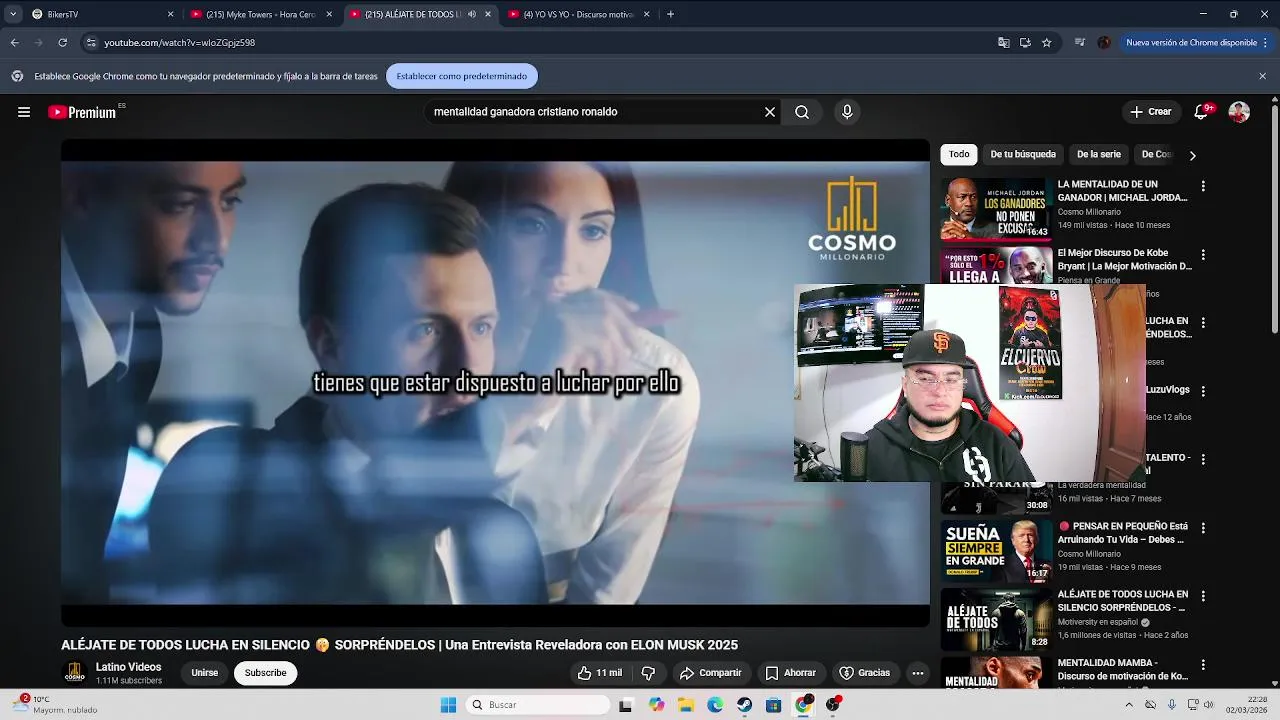Translate this page icon in address bar
This screenshot has width=1280, height=720.
pyautogui.click(x=1003, y=43)
